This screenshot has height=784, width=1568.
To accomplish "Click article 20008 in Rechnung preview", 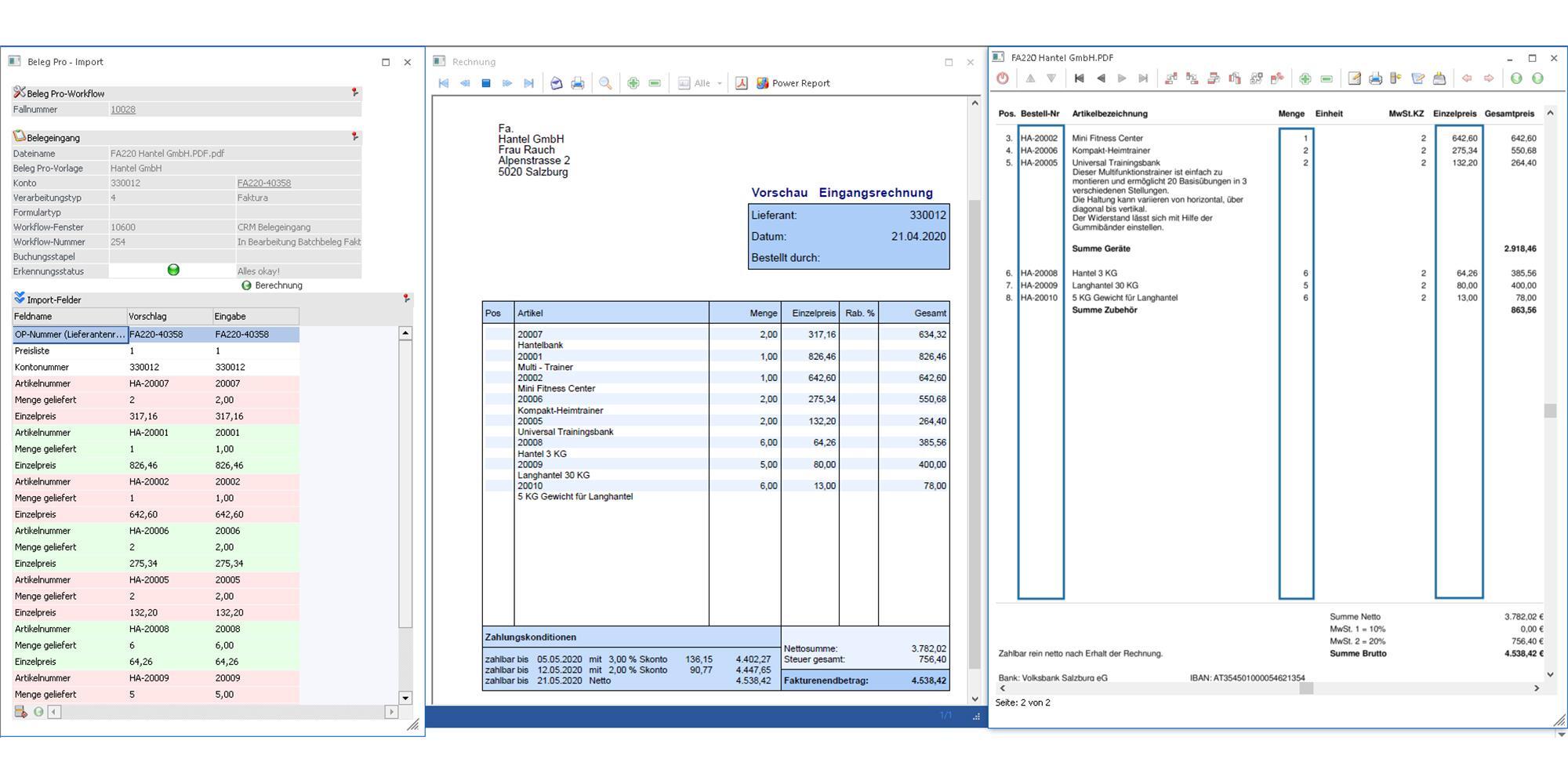I will [530, 443].
